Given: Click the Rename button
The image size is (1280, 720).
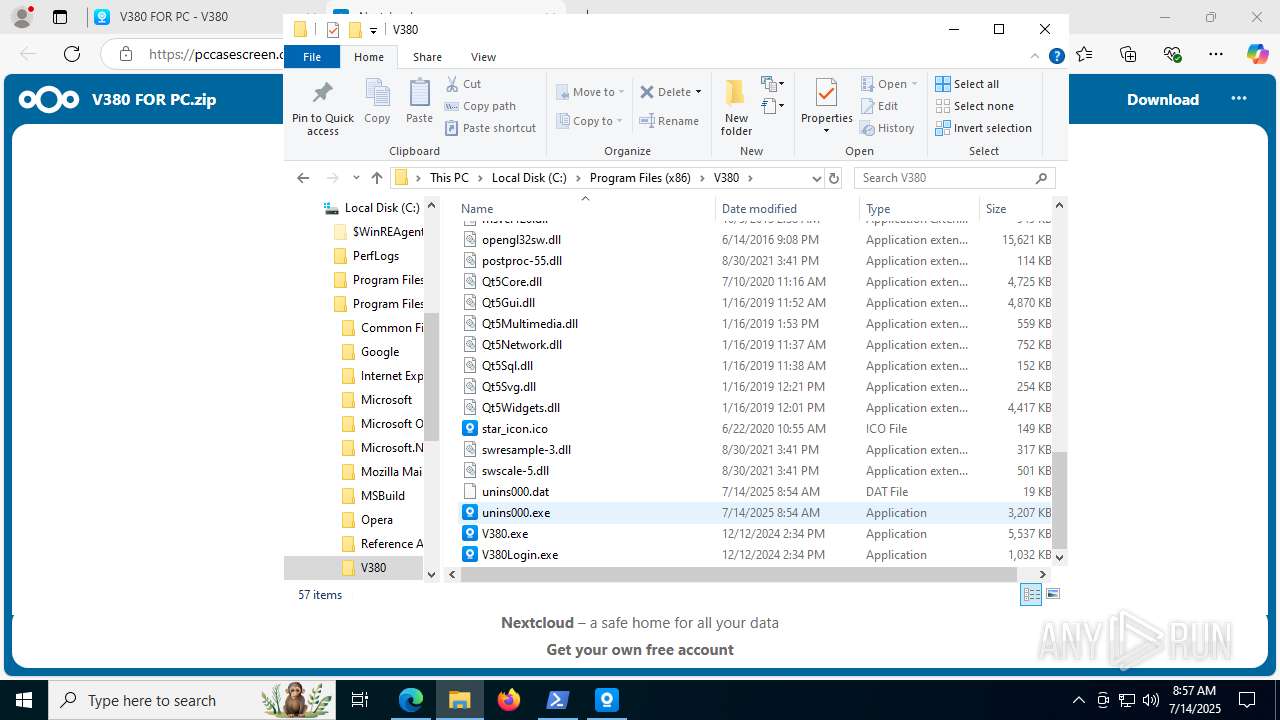Looking at the screenshot, I should (669, 121).
